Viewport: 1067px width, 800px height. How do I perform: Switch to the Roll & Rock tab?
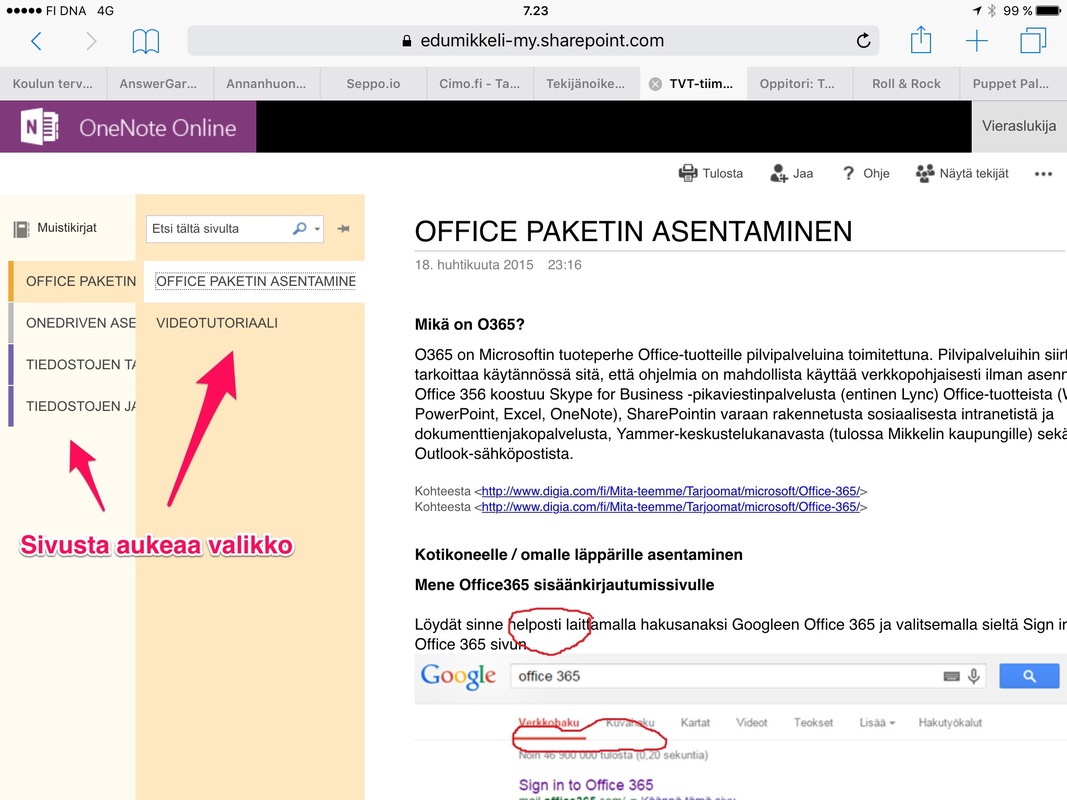point(906,84)
